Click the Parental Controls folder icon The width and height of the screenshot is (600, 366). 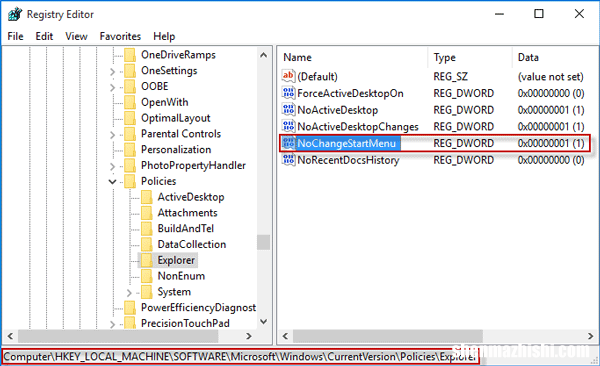(x=130, y=134)
